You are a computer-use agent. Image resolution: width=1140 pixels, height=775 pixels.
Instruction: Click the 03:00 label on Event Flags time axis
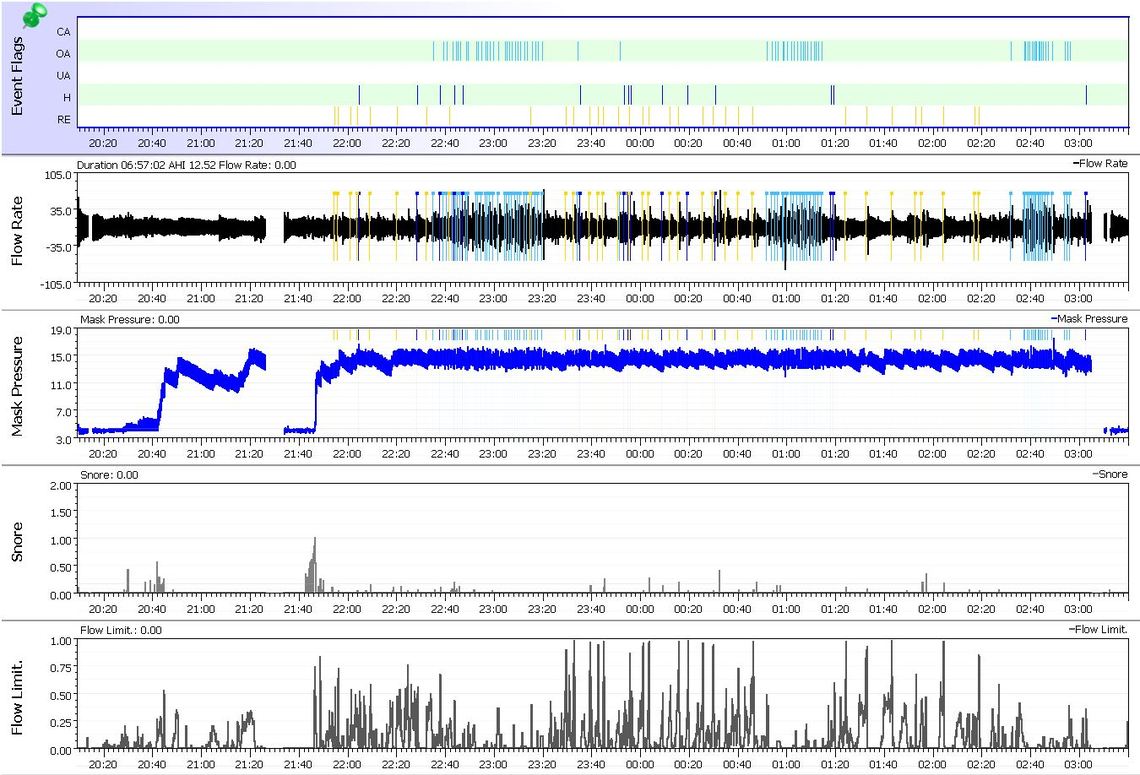click(x=1078, y=143)
